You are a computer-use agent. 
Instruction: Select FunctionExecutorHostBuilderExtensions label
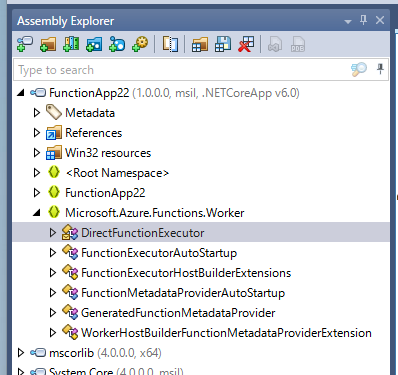point(186,273)
